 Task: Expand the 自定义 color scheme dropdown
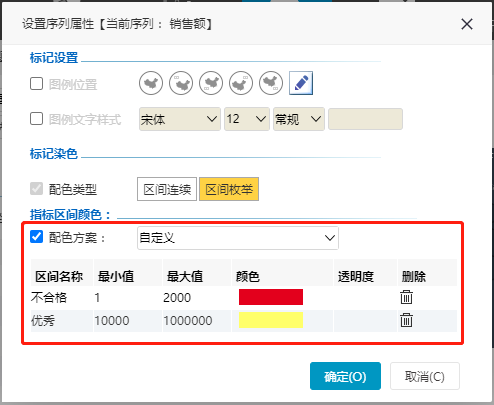238,238
